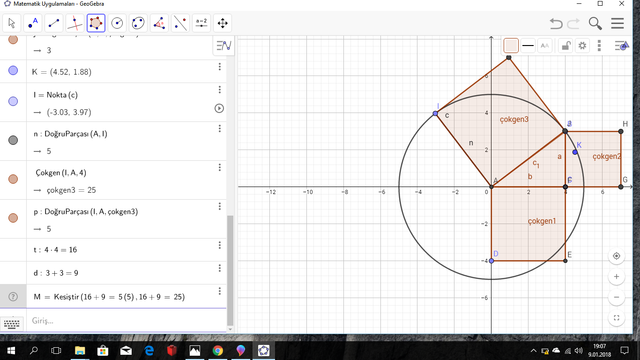
Task: Select the Line segment tool
Action: point(54,23)
